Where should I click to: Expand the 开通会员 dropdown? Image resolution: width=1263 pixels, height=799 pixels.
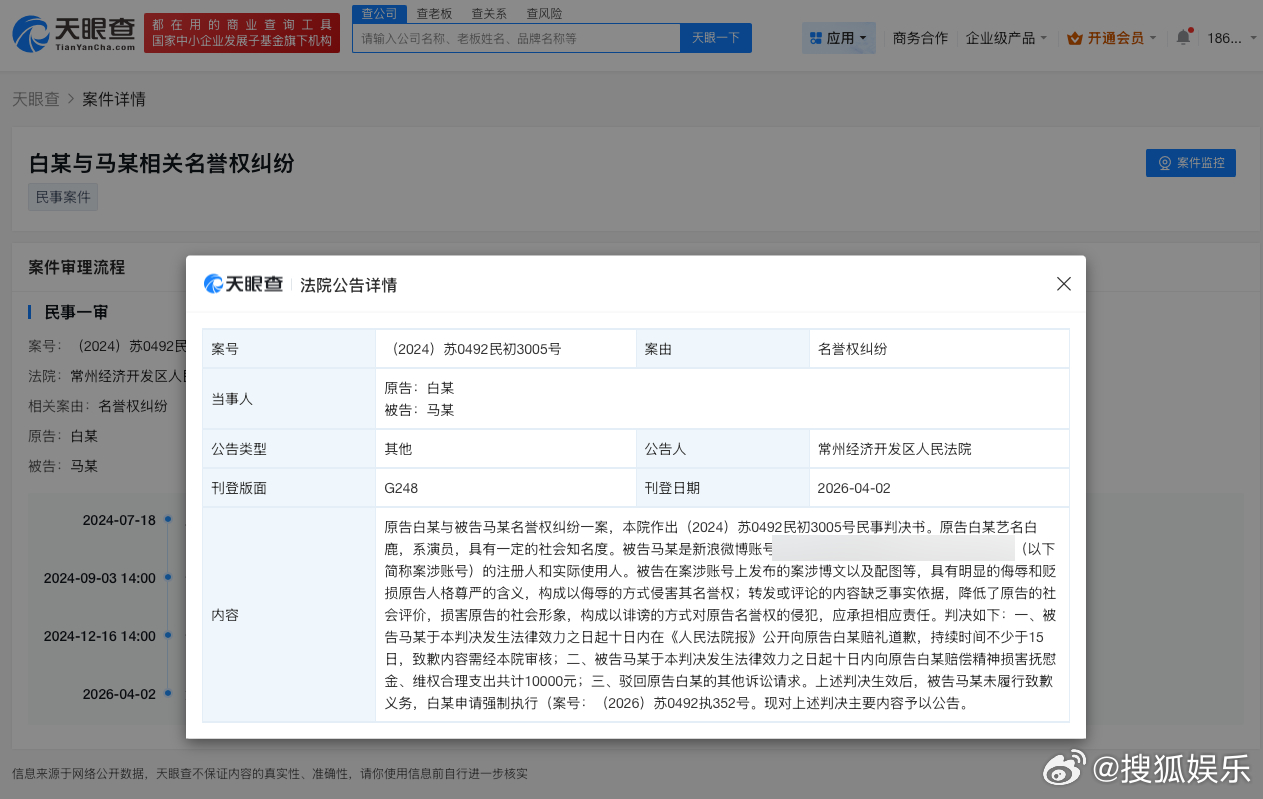pyautogui.click(x=1115, y=38)
